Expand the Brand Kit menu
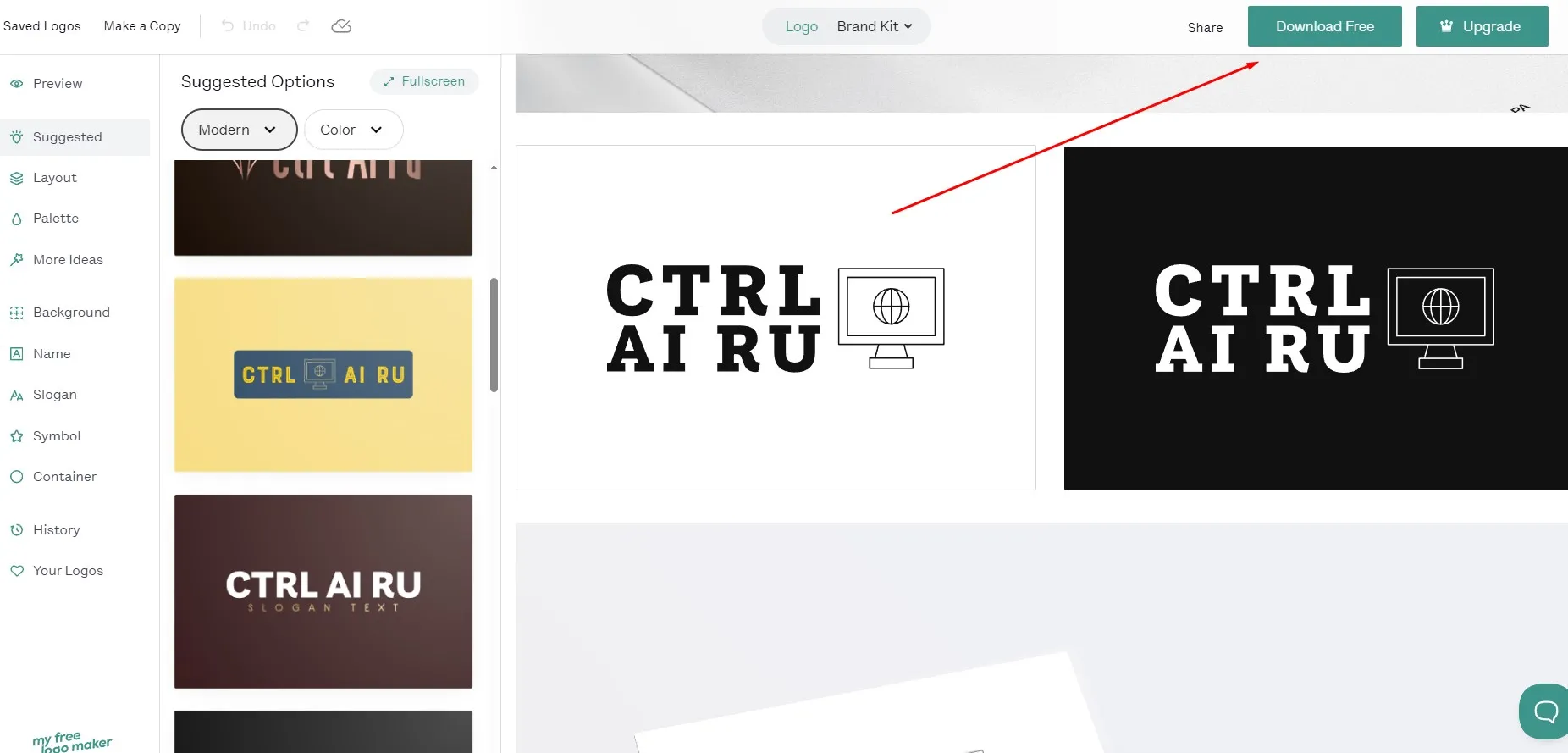 coord(875,26)
